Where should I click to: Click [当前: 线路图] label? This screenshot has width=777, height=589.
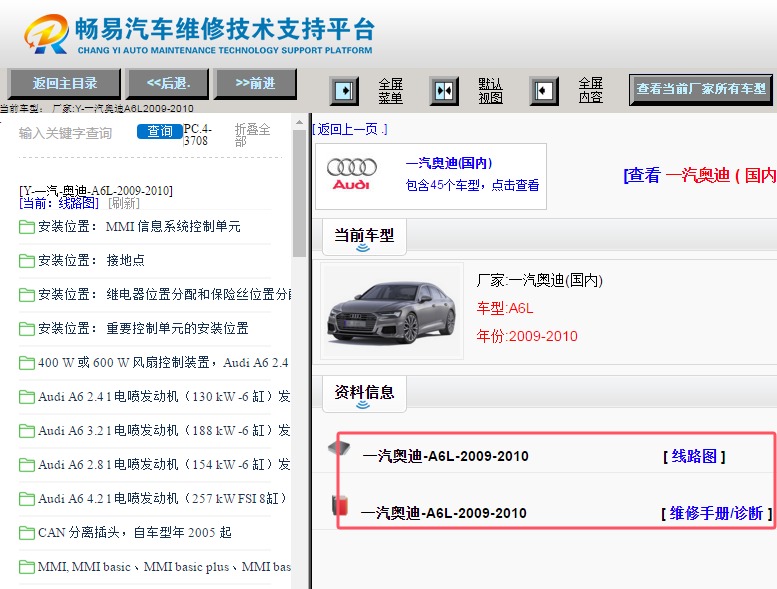click(59, 203)
